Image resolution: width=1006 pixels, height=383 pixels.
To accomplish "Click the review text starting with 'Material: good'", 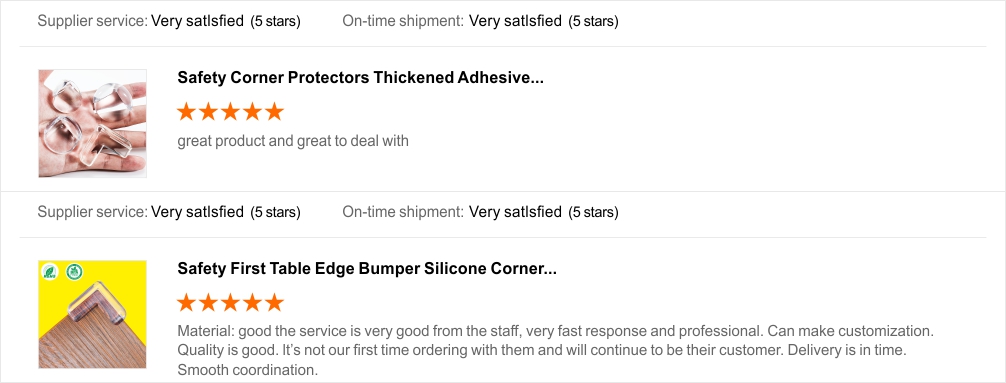I will click(555, 351).
